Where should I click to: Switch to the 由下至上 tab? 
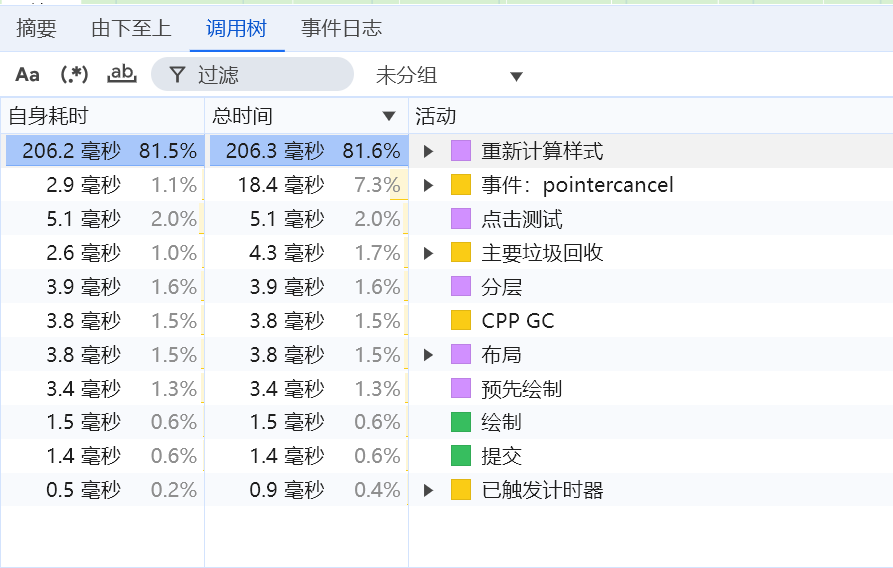point(131,28)
